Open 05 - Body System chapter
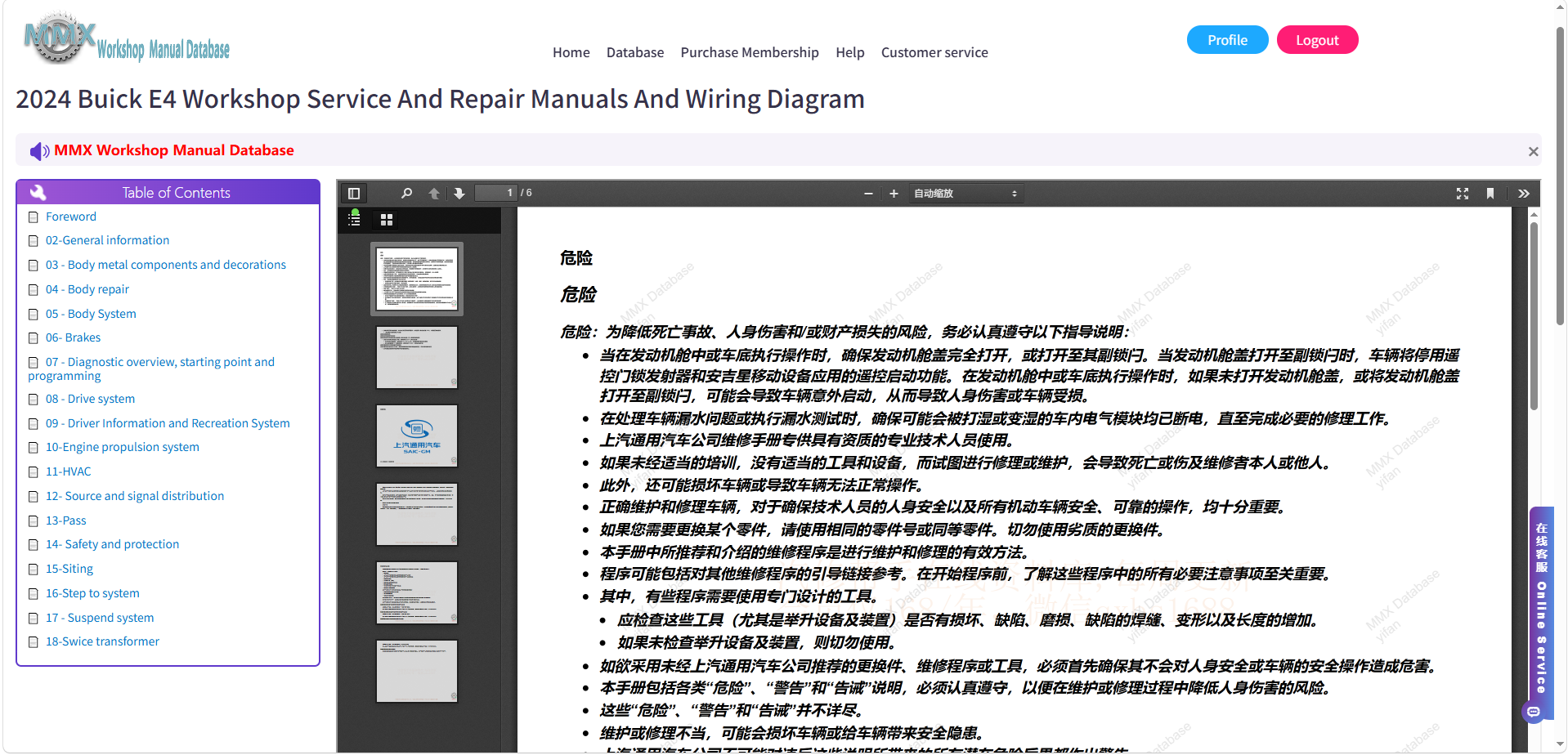The image size is (1568, 755). coord(91,314)
